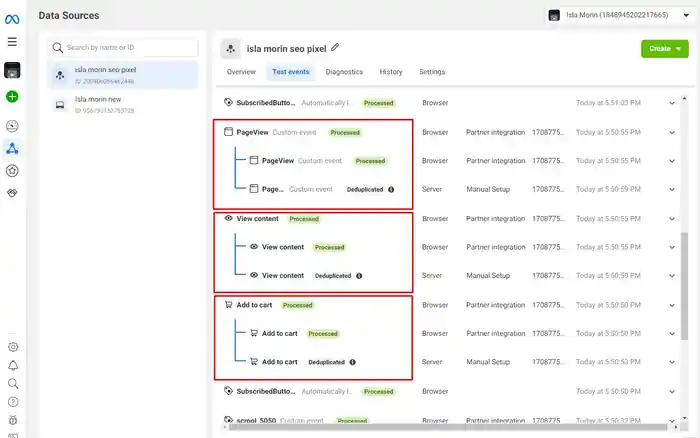Click the Meta logo icon
The height and width of the screenshot is (438, 700).
[x=12, y=19]
